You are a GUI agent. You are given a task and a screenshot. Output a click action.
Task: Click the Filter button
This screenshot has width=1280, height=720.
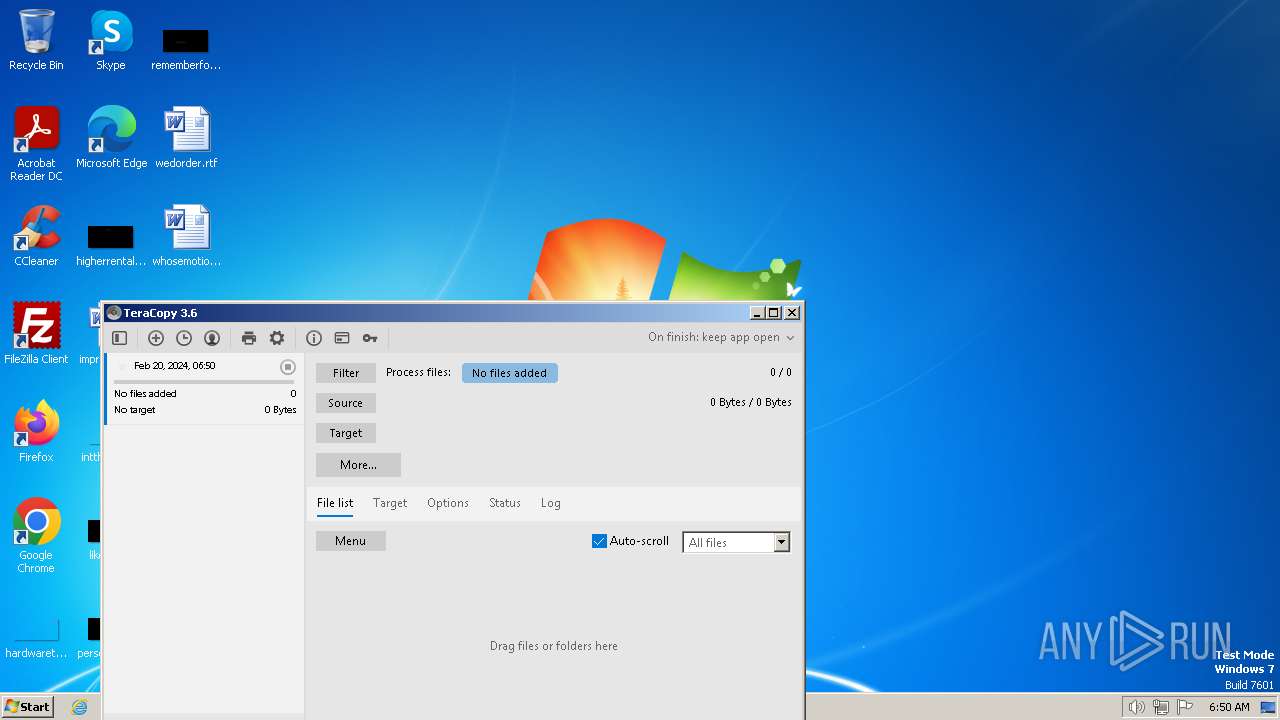click(x=346, y=373)
